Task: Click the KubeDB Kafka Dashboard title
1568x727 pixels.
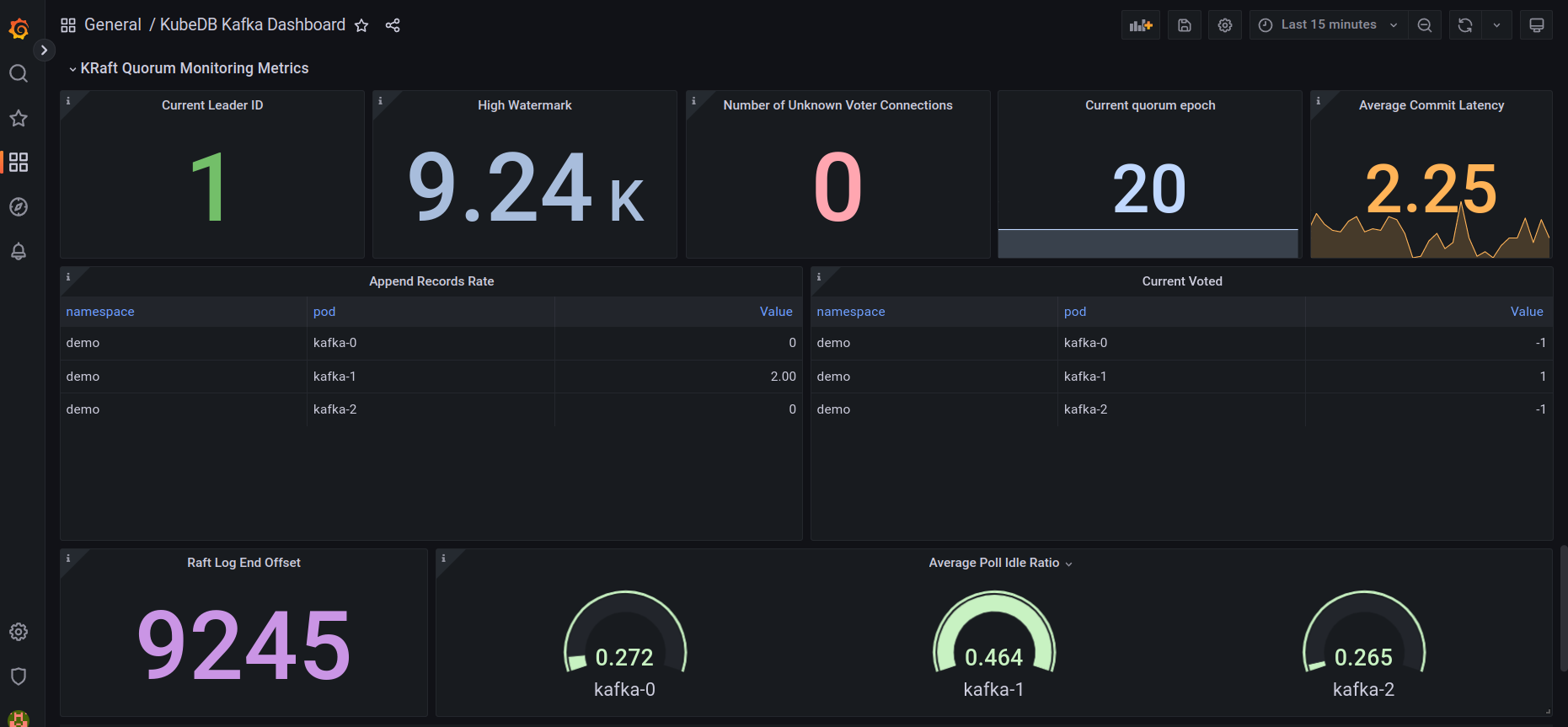Action: pyautogui.click(x=253, y=24)
